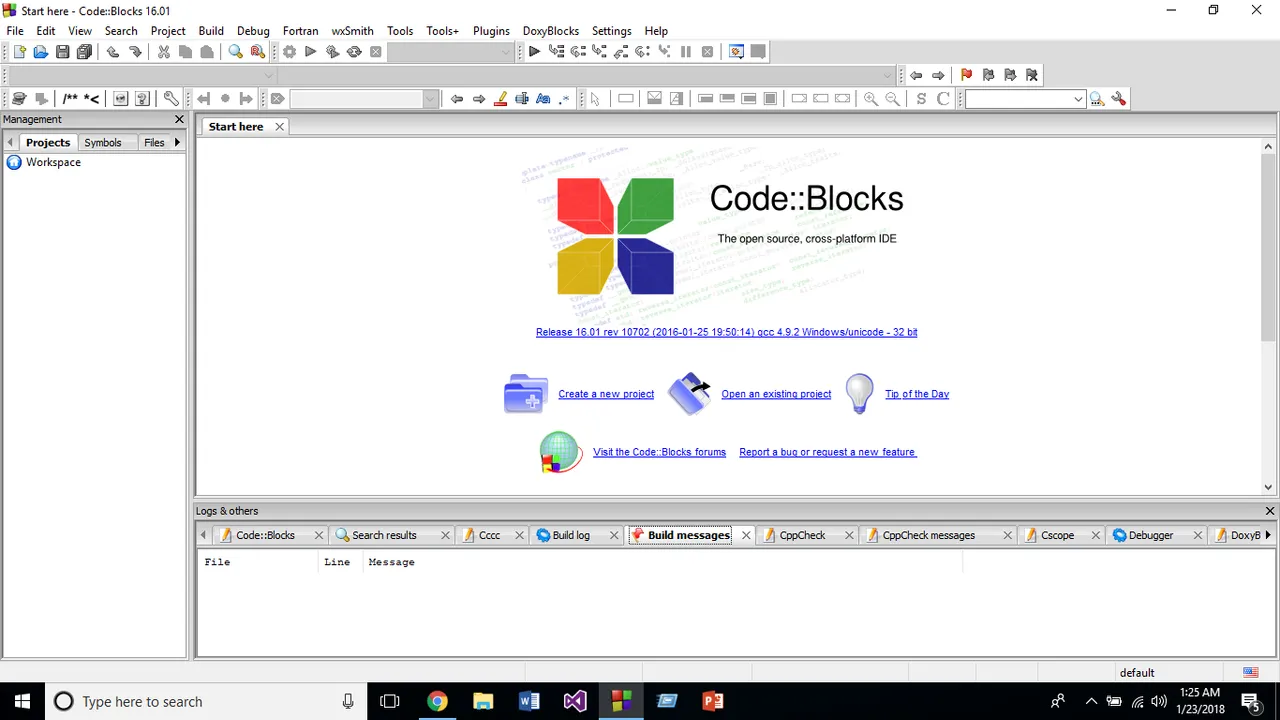Open DoxyBlocks preferences wrench icon

(x=171, y=99)
